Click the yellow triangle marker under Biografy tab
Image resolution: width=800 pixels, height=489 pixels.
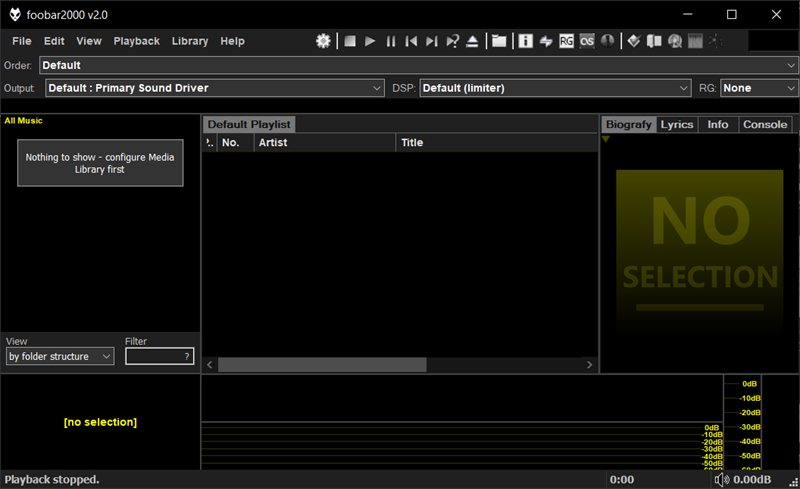(606, 139)
